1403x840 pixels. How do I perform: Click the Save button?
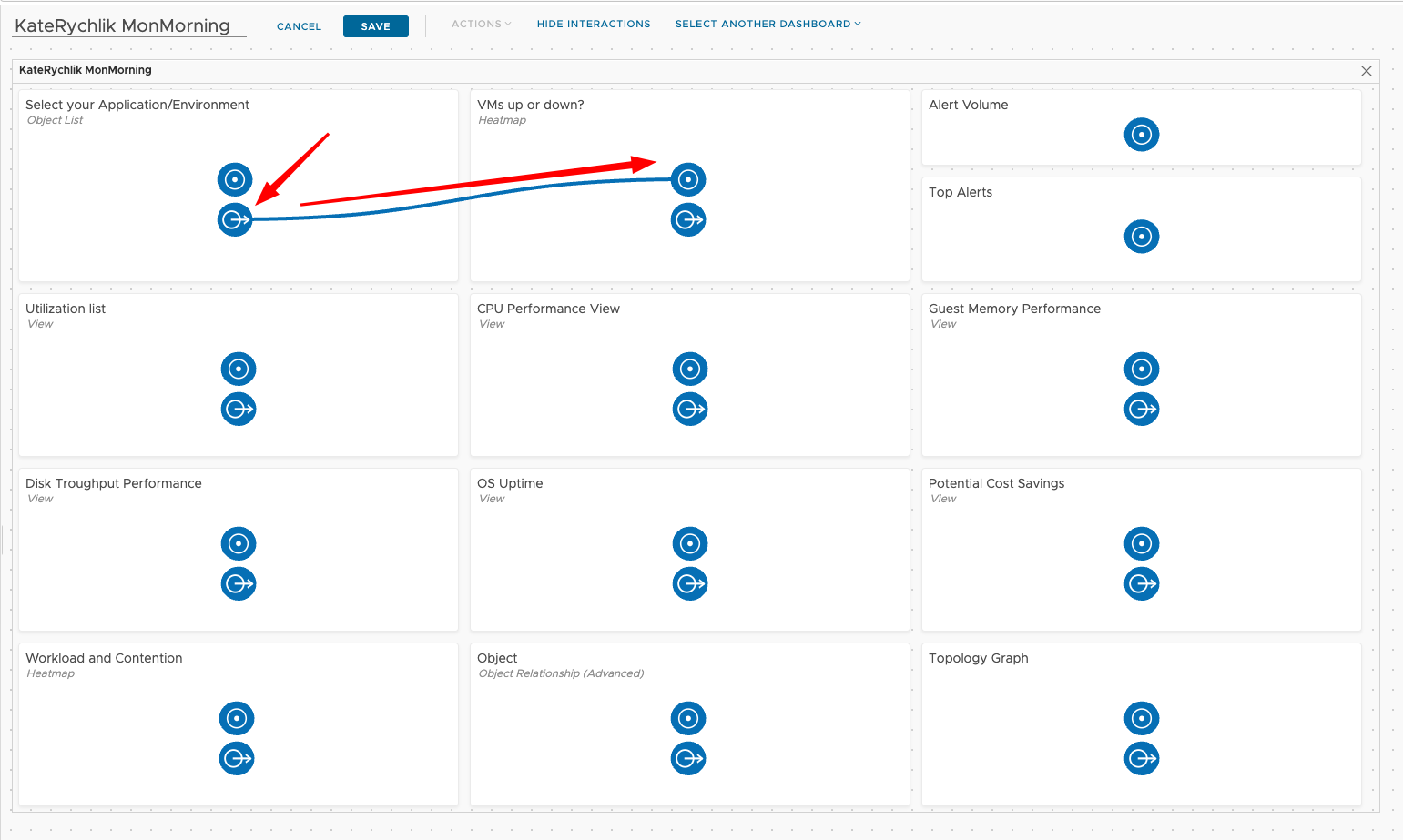(x=375, y=25)
